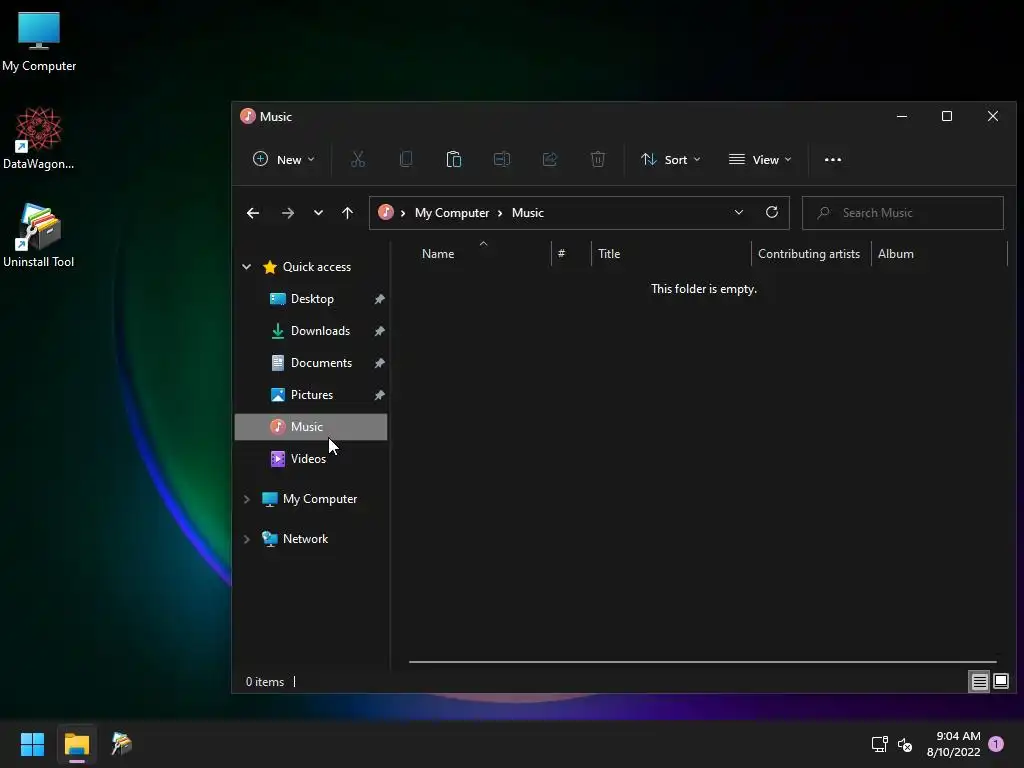Open Uninstall Tool desktop shortcut
This screenshot has height=768, width=1024.
[39, 236]
